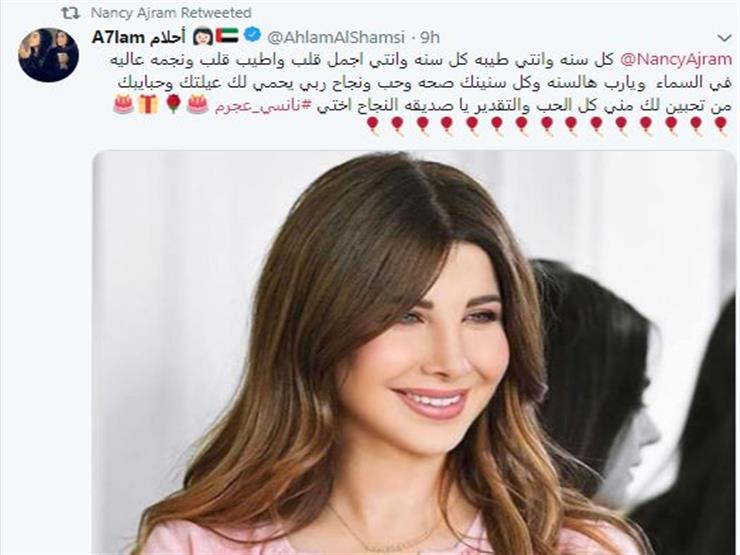Open the tweet options chevron menu
The height and width of the screenshot is (555, 740).
point(724,37)
